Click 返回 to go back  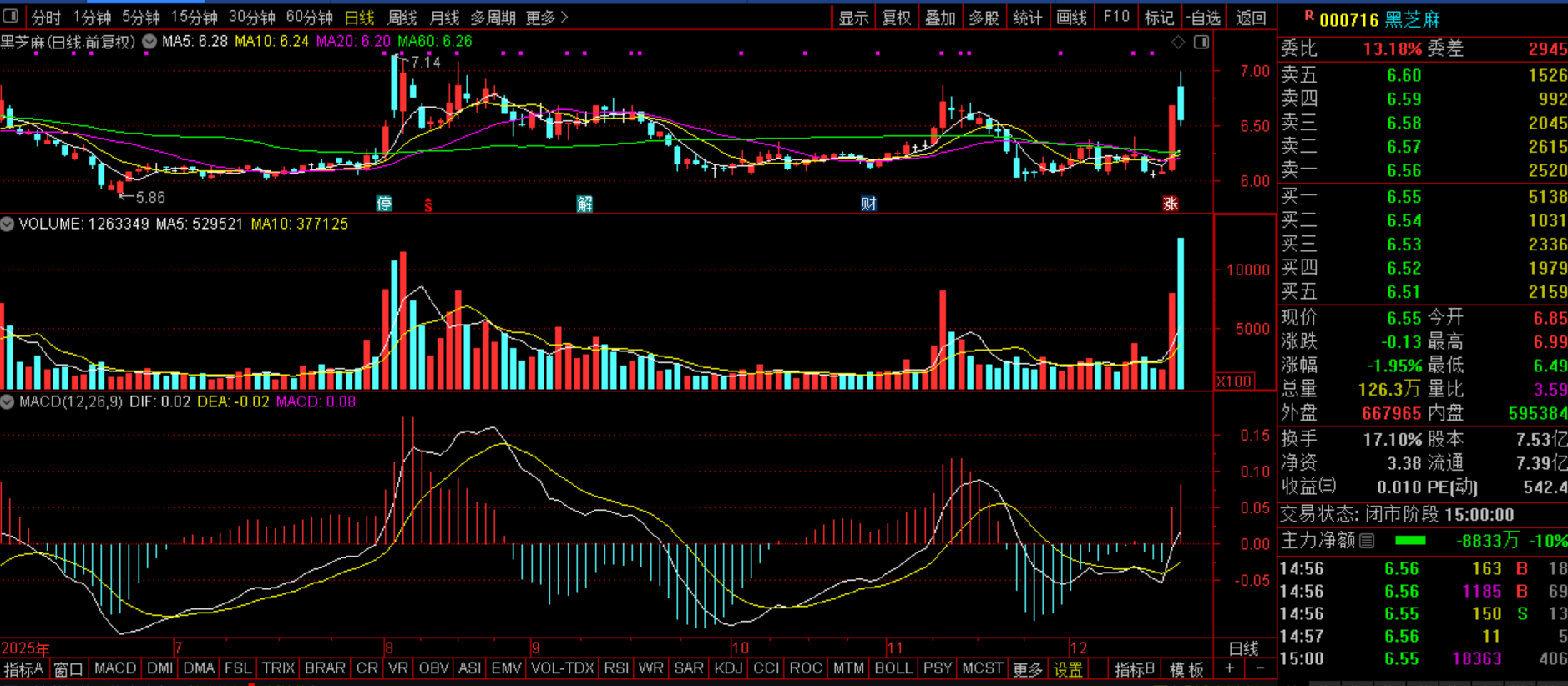[x=1251, y=18]
